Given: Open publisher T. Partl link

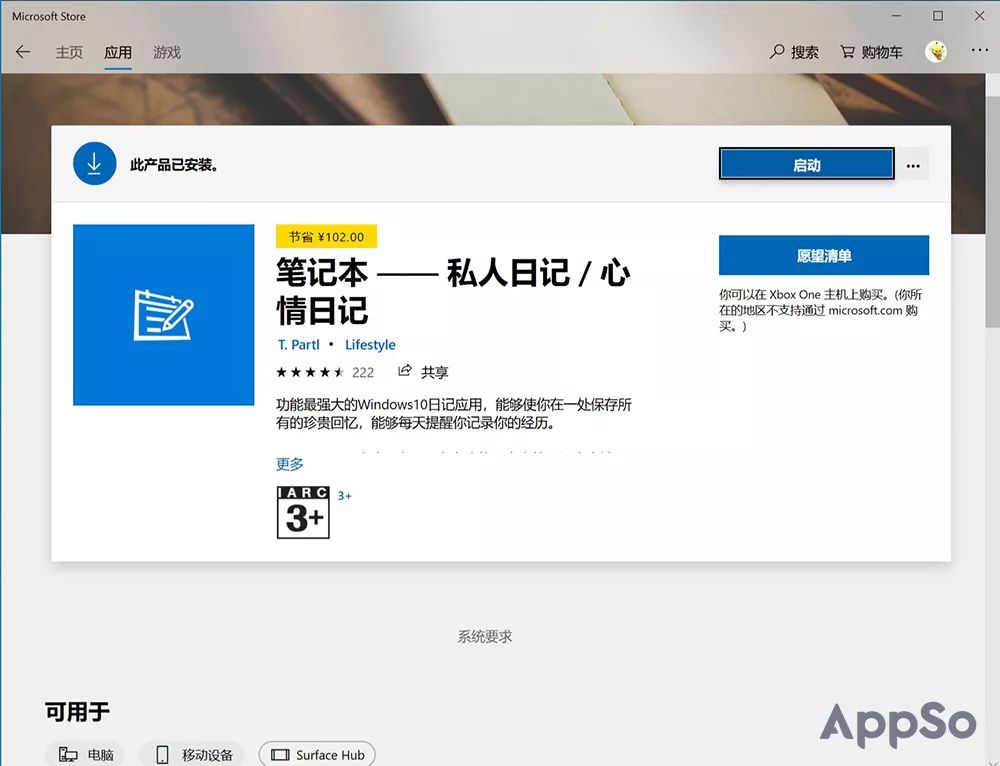Looking at the screenshot, I should (x=298, y=344).
